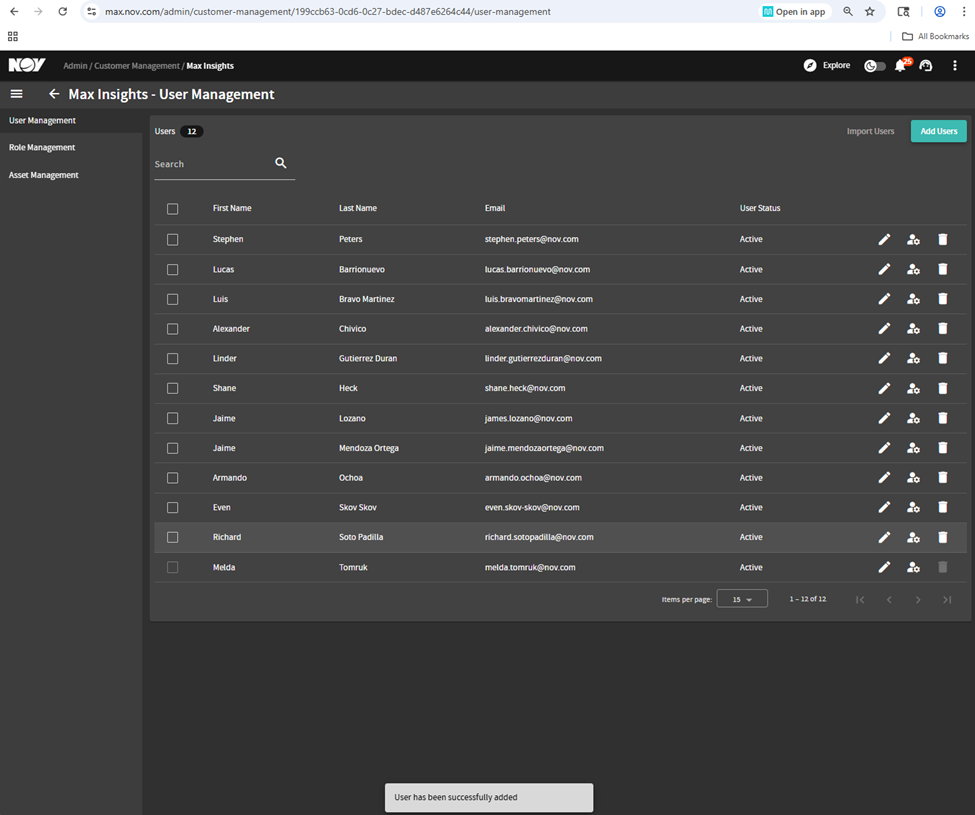This screenshot has width=975, height=815.
Task: Select checkbox for Lucas Barrionuevo
Action: (173, 269)
